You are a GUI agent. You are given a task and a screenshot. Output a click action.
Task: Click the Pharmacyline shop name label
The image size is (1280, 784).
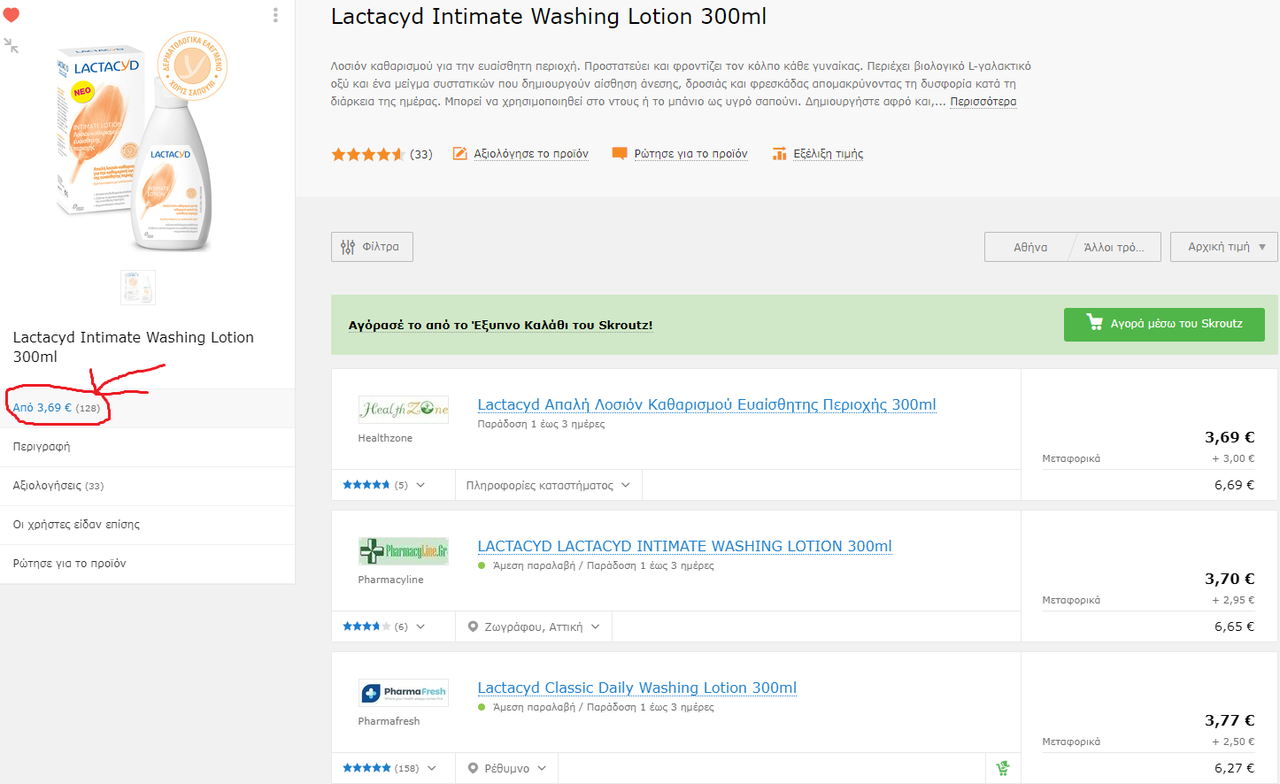[391, 580]
